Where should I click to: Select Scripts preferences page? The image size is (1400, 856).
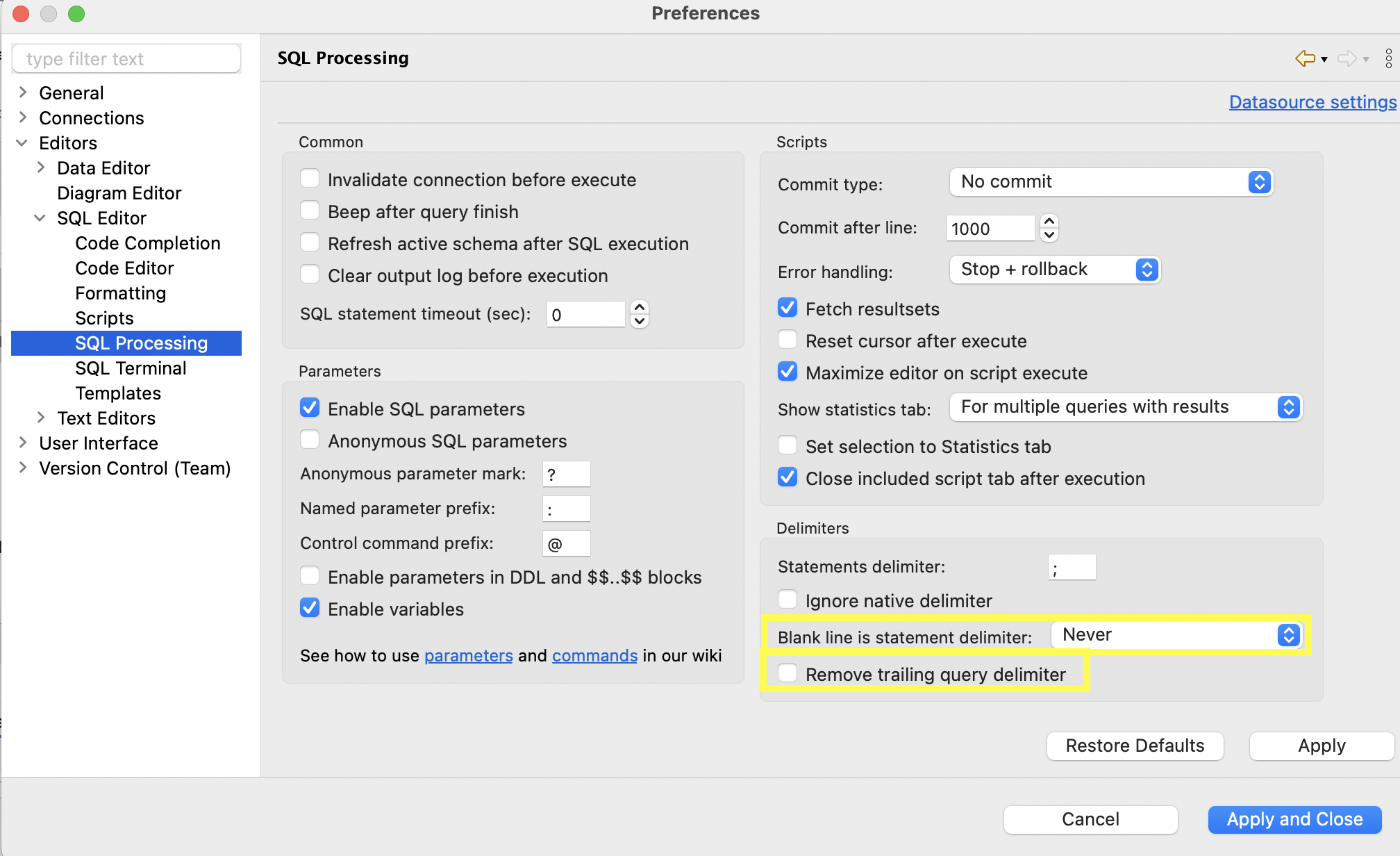click(104, 318)
